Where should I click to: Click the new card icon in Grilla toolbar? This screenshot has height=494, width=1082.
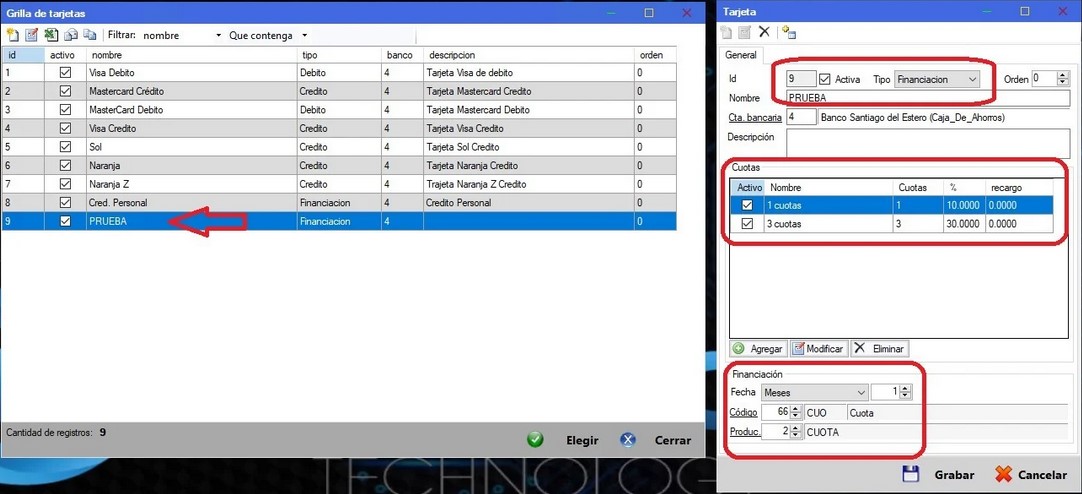[13, 35]
